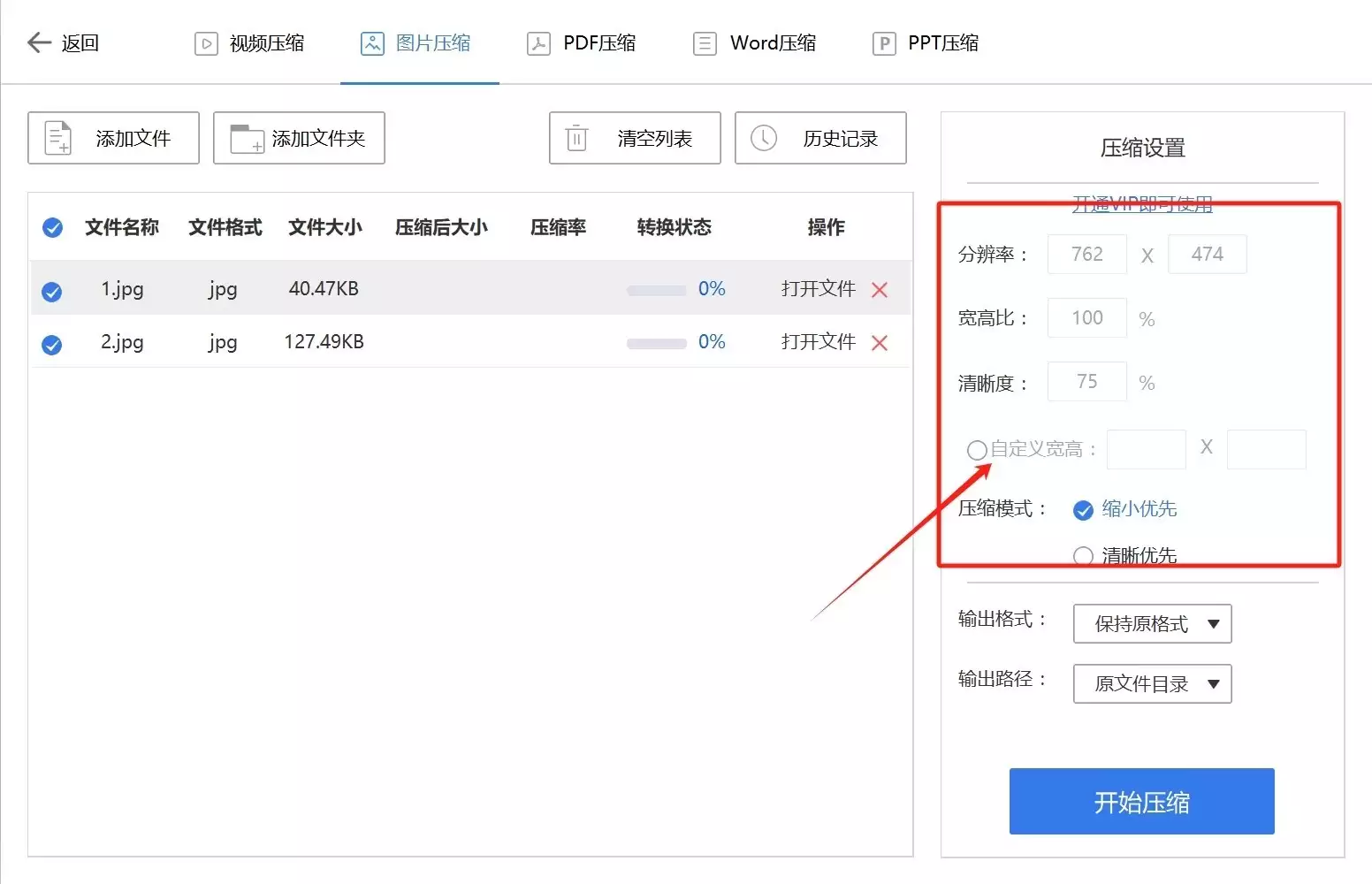
Task: Click the 清晰度 field showing 75
Action: coord(1087,382)
